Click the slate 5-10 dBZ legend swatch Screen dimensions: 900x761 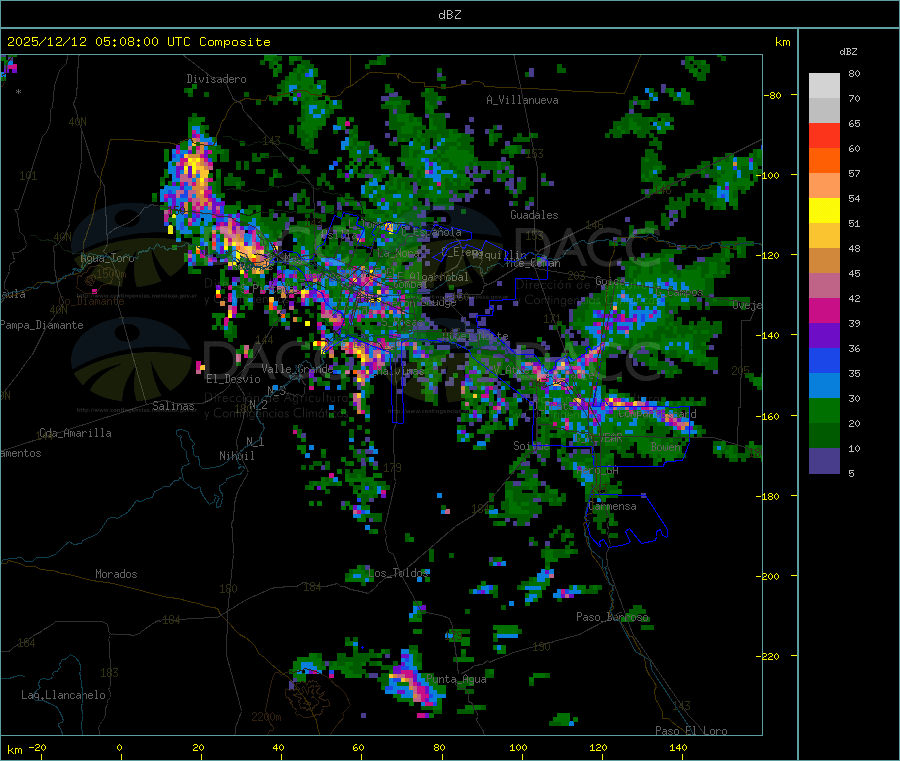point(824,461)
